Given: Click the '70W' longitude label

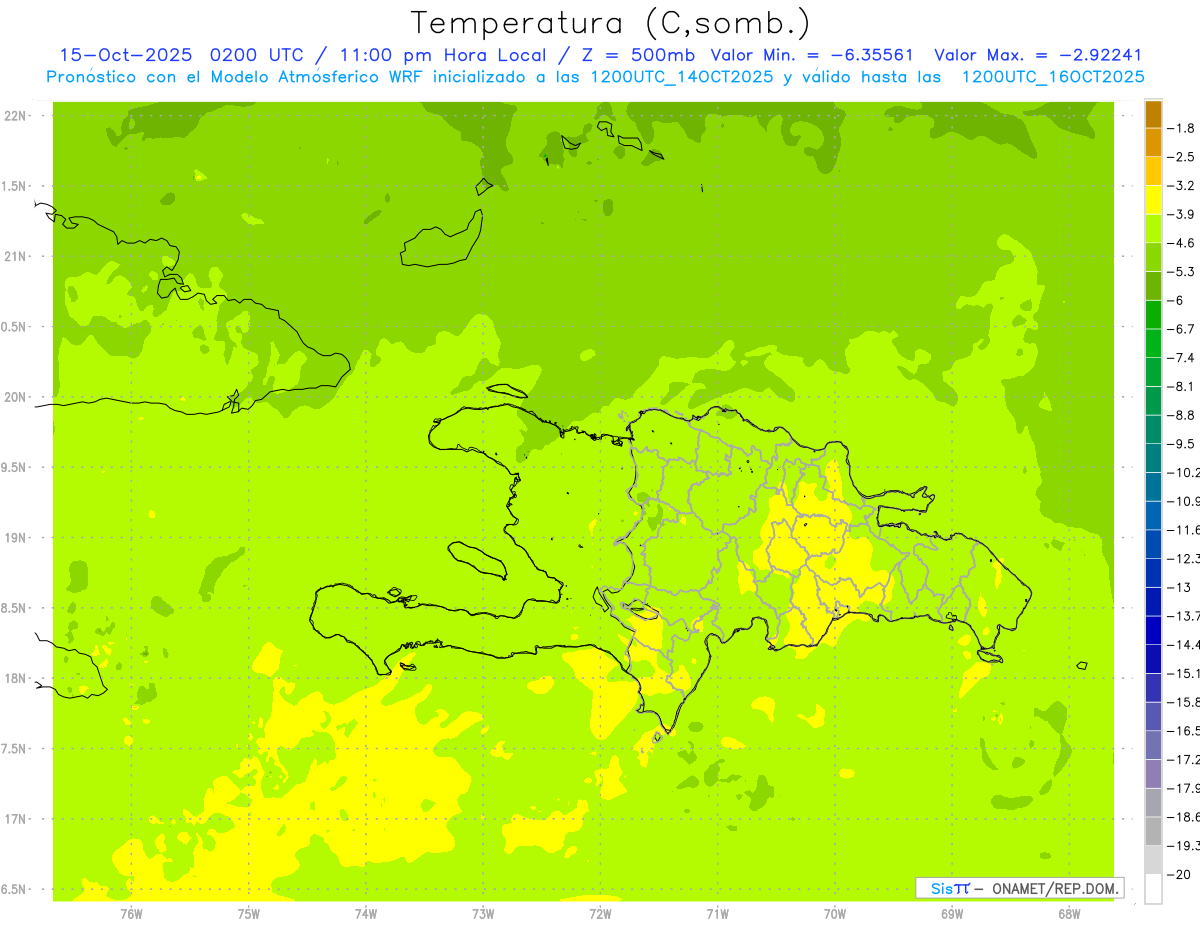Looking at the screenshot, I should [835, 914].
